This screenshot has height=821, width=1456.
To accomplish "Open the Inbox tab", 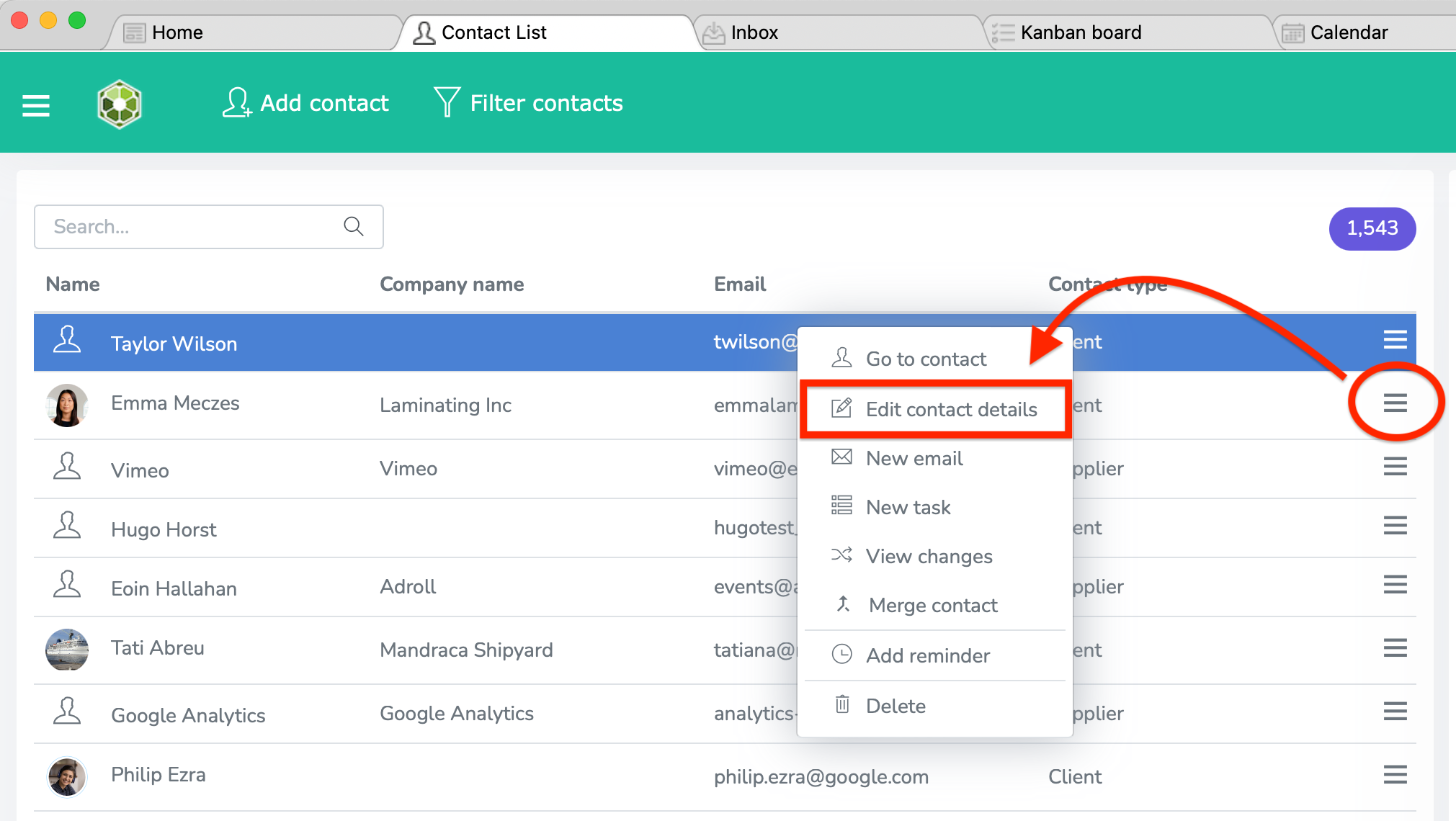I will [754, 32].
